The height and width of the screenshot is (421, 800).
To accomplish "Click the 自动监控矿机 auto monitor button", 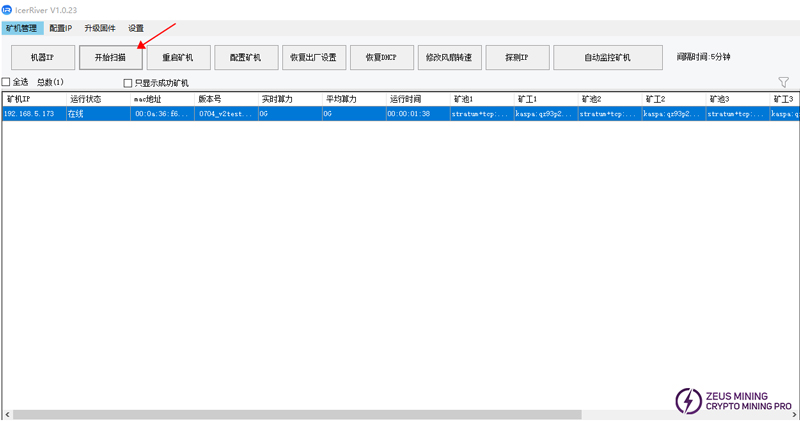I will point(607,58).
